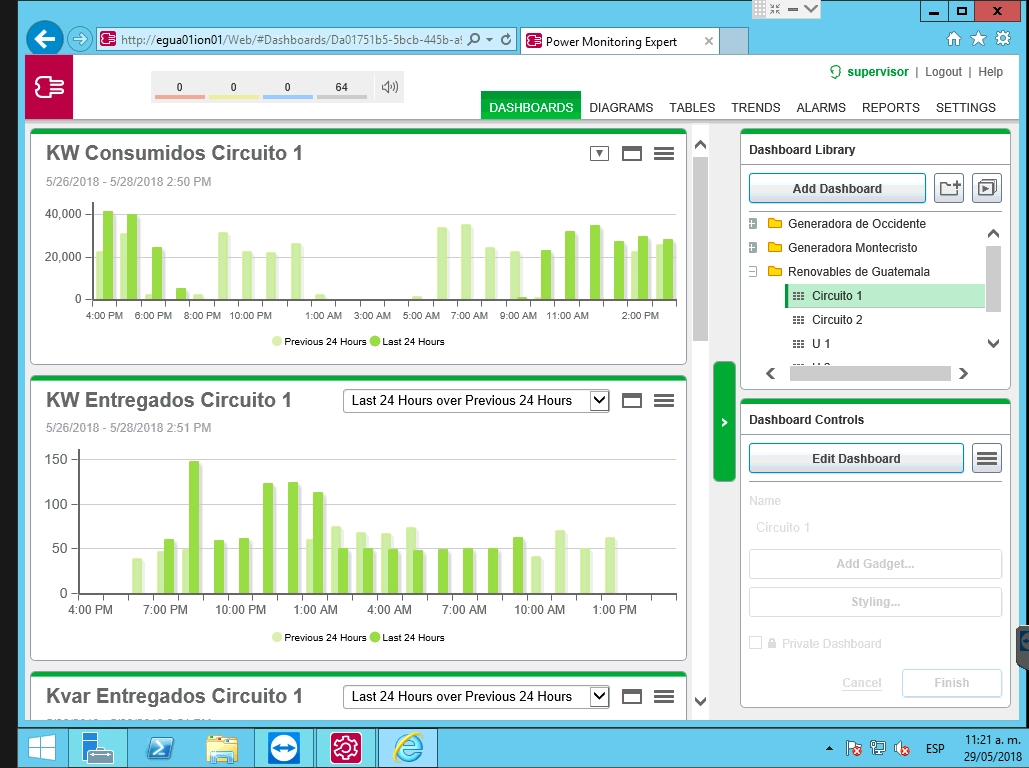Toggle Previous 24 Hours legend in KW Consumidos
This screenshot has height=768, width=1029.
point(318,341)
